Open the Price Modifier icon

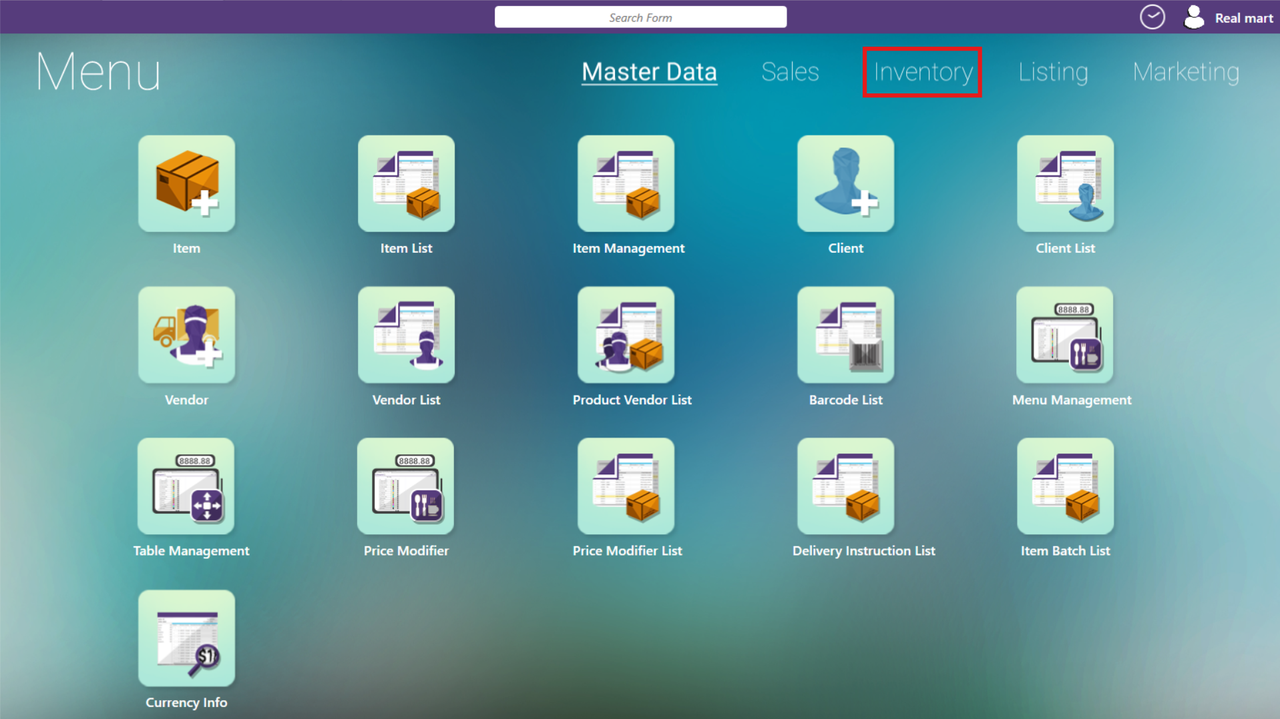coord(406,486)
